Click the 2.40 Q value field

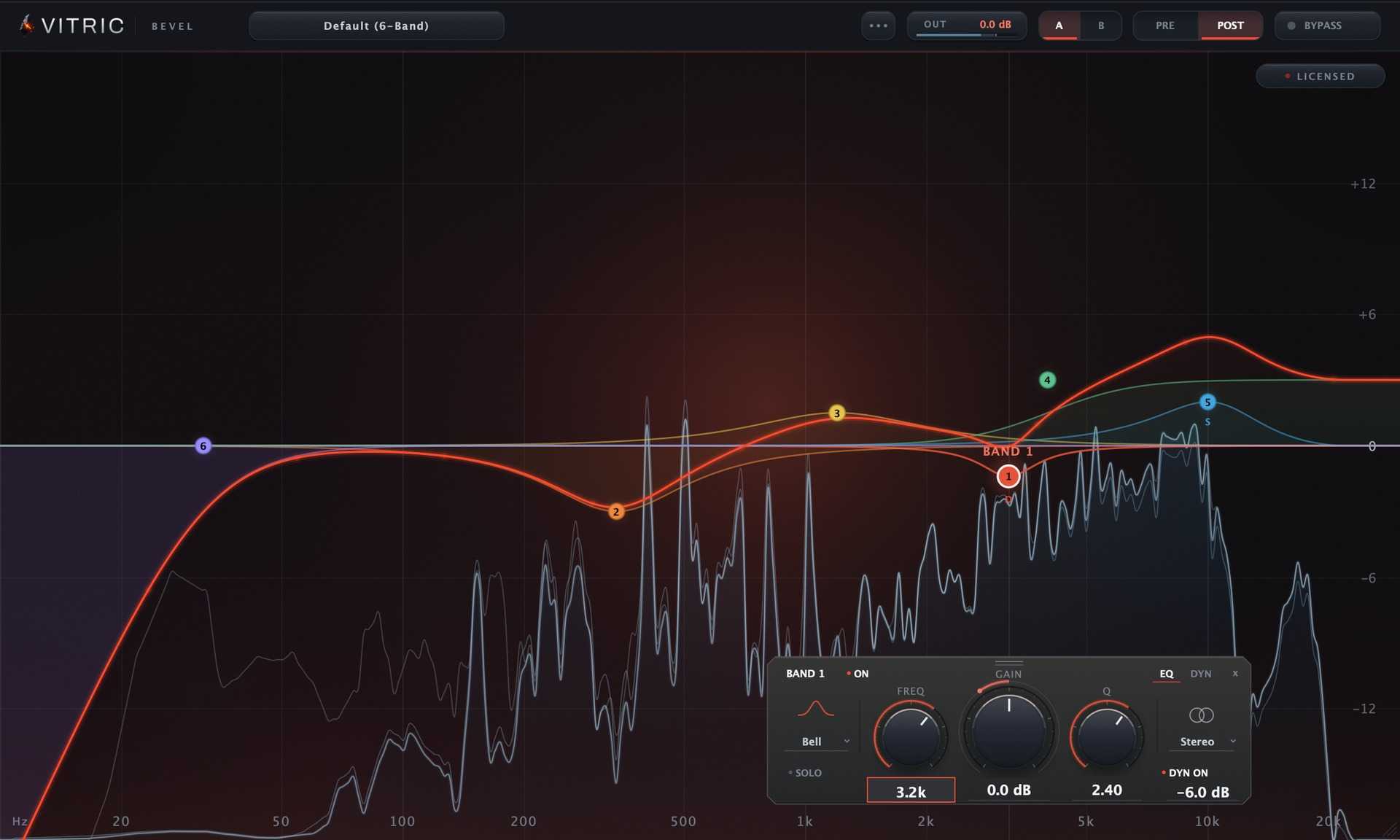coord(1106,790)
